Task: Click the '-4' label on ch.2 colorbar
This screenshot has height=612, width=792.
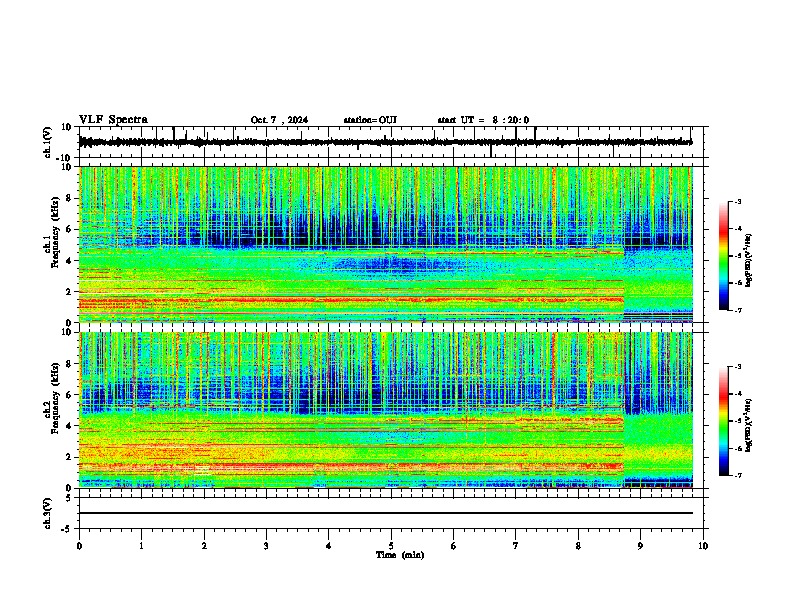Action: [x=737, y=394]
